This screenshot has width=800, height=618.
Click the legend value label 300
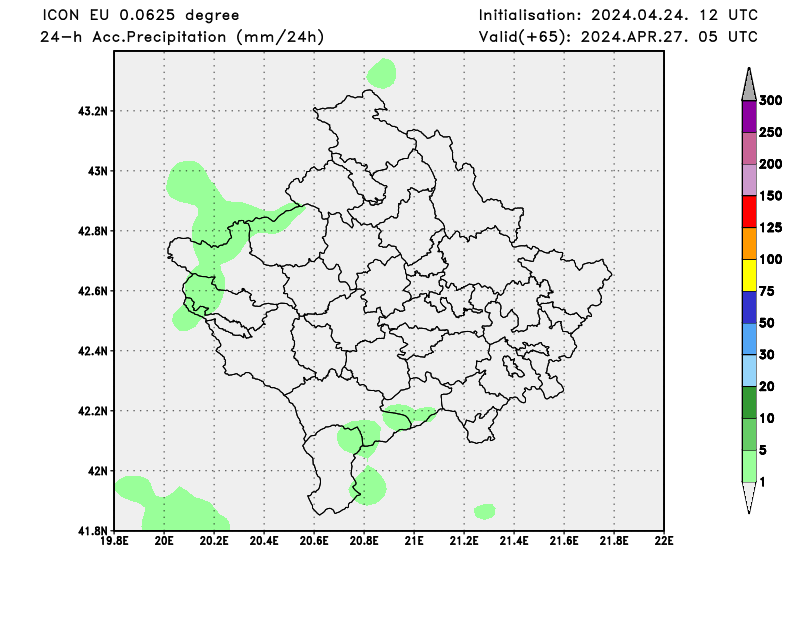[771, 101]
